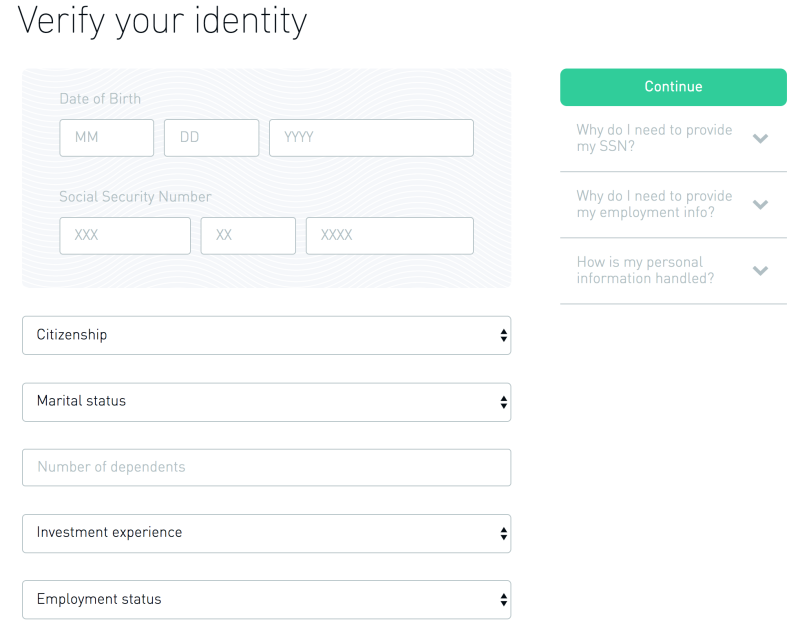Image resolution: width=800 pixels, height=634 pixels.
Task: Click the Marital status up-down arrow icon
Action: point(504,402)
